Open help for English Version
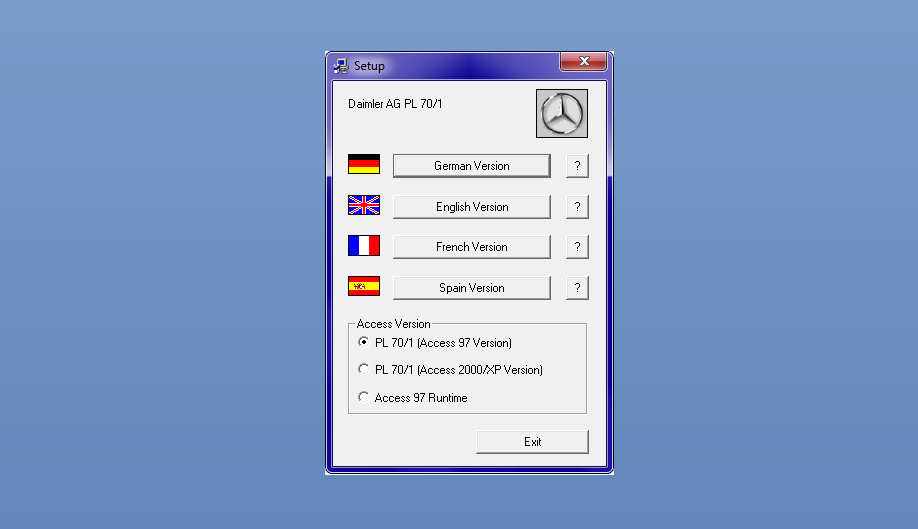This screenshot has height=529, width=918. click(577, 207)
